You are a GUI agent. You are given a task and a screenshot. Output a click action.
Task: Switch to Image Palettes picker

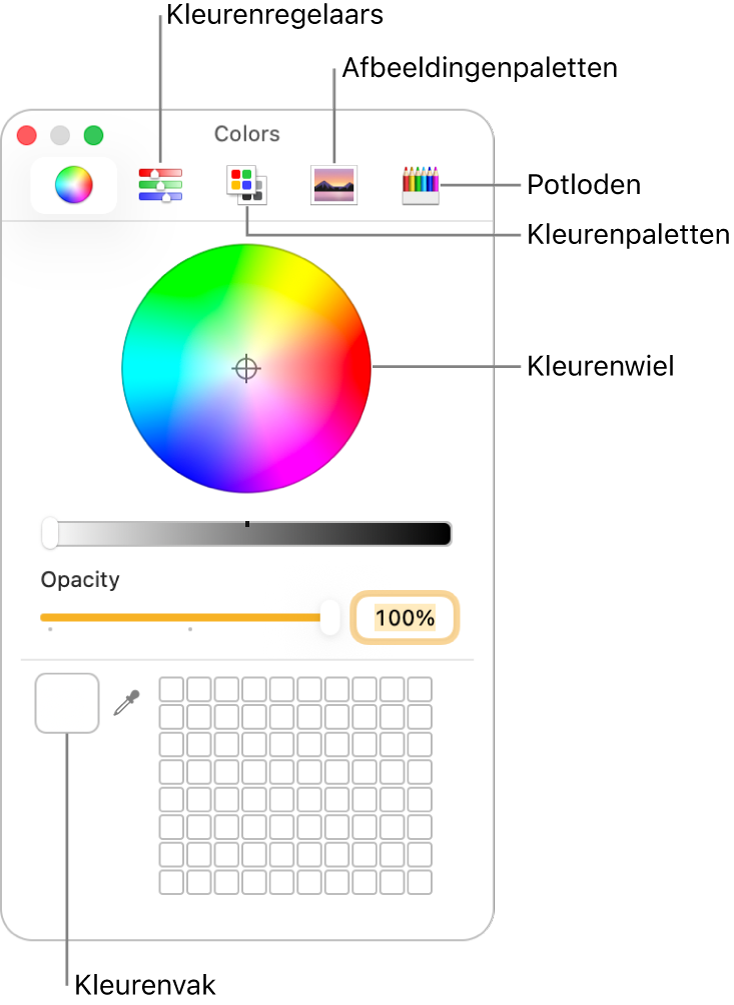334,185
